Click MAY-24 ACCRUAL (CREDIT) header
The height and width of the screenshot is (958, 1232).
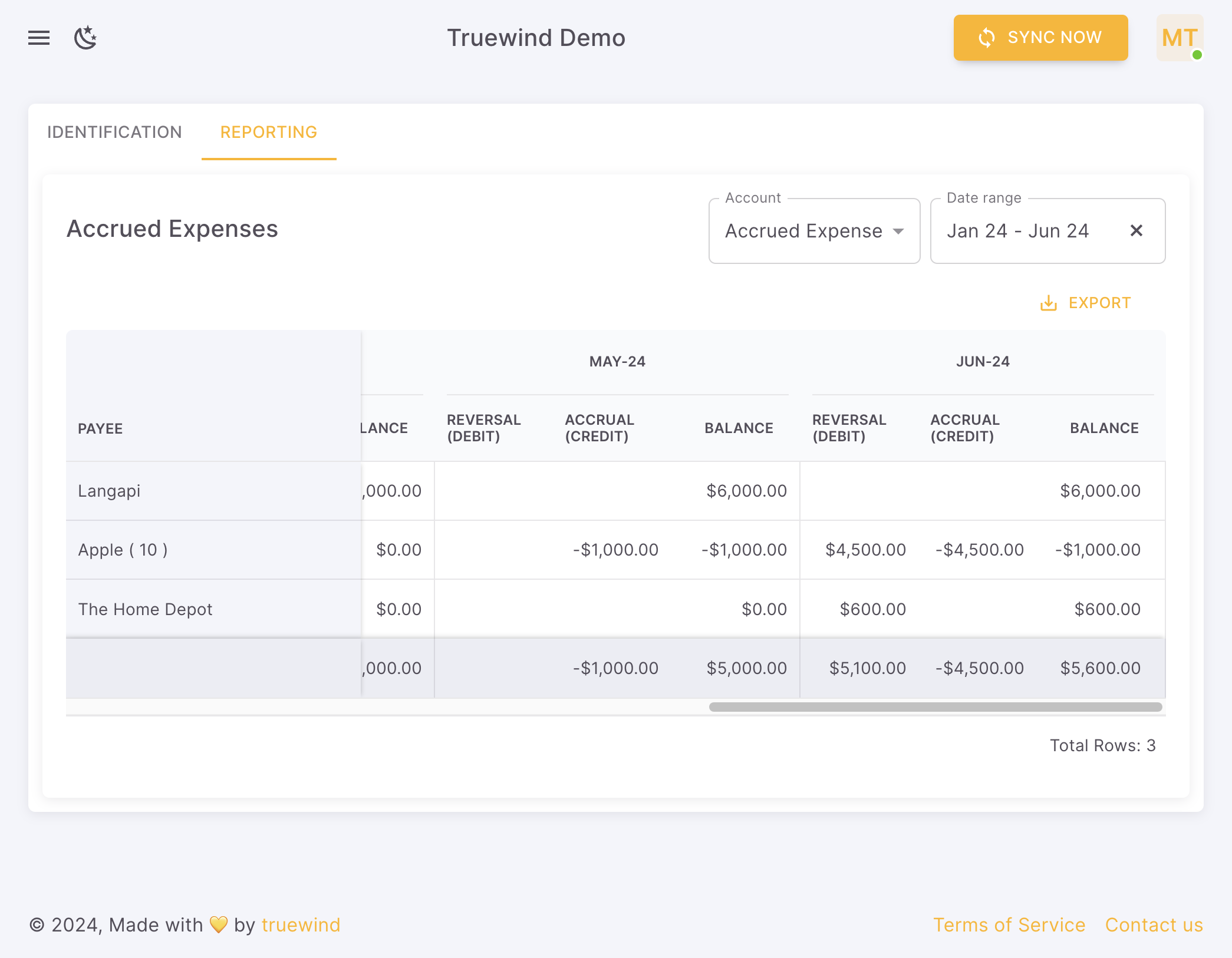point(599,428)
